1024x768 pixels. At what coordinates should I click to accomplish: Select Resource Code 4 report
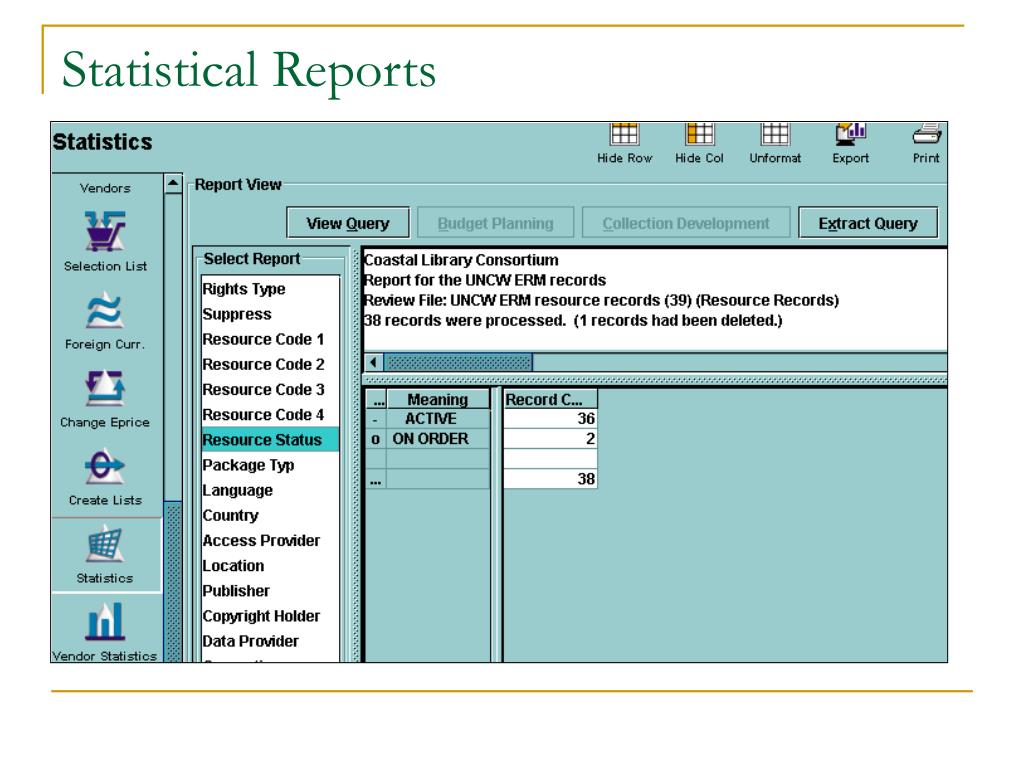[x=270, y=415]
